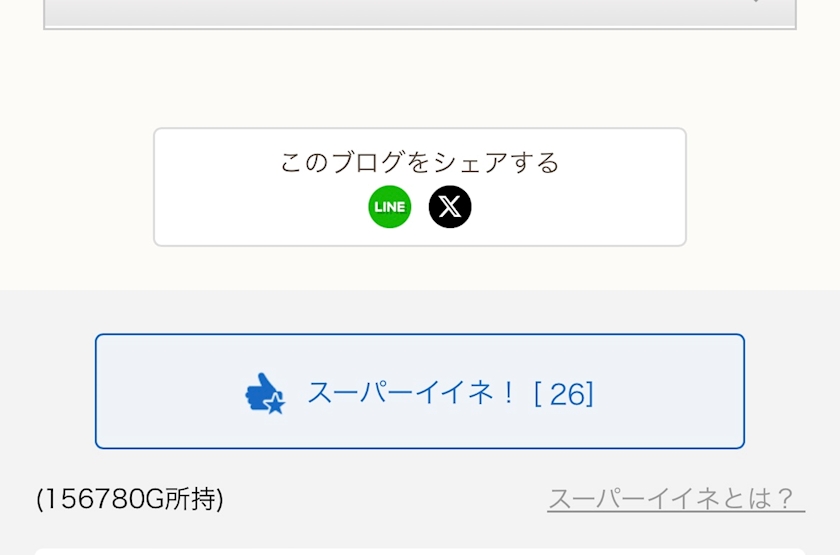Share this blog via the LINE icon

tap(389, 207)
